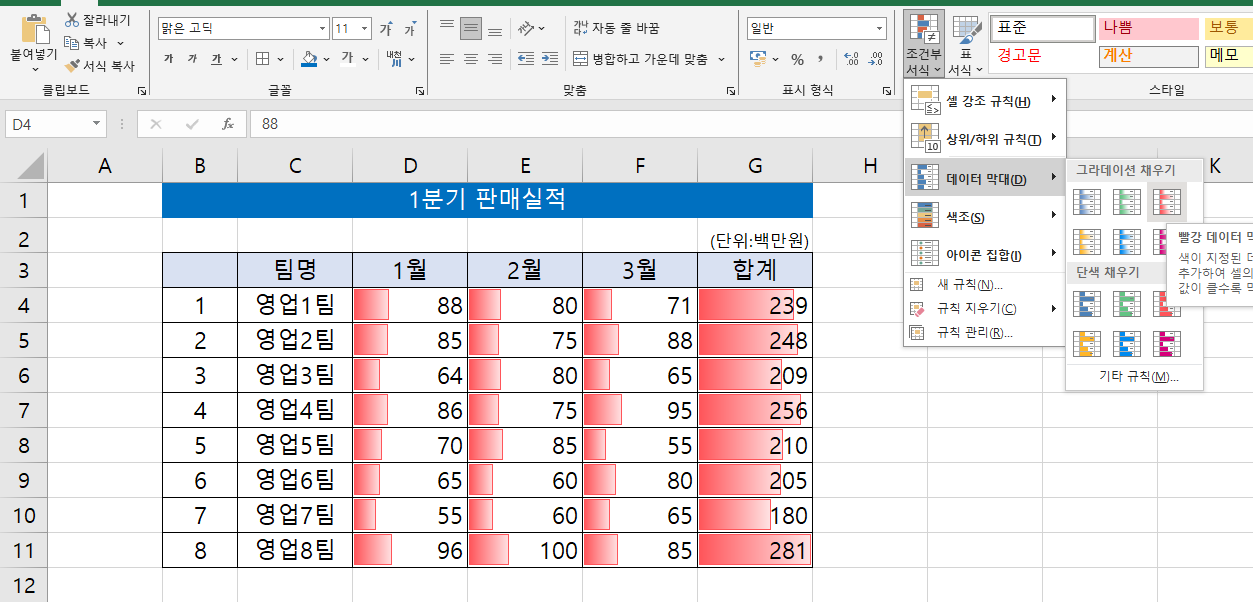This screenshot has width=1253, height=602.
Task: Apply blue gradient data bar
Action: pyautogui.click(x=1087, y=203)
